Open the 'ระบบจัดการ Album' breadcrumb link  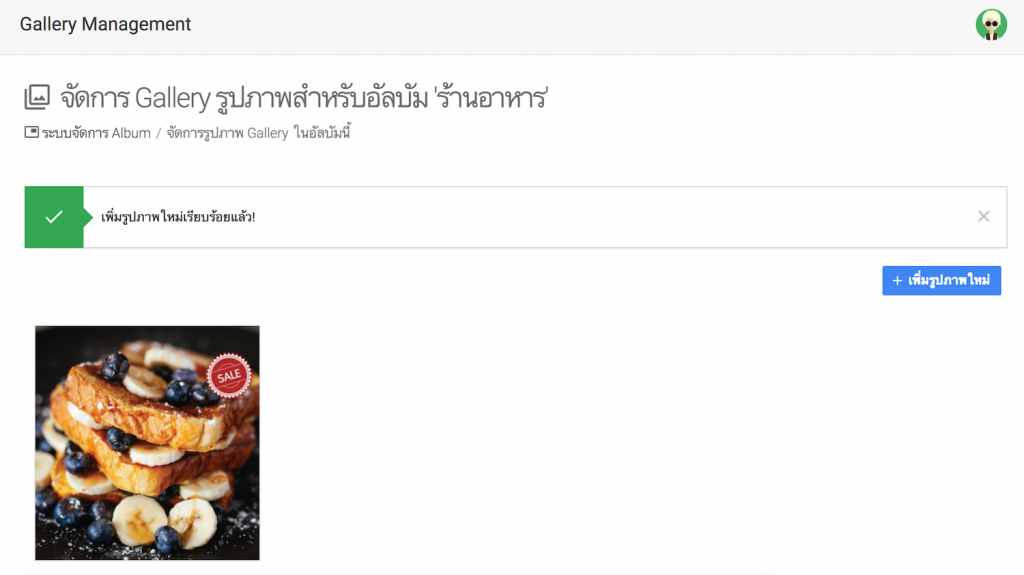96,133
